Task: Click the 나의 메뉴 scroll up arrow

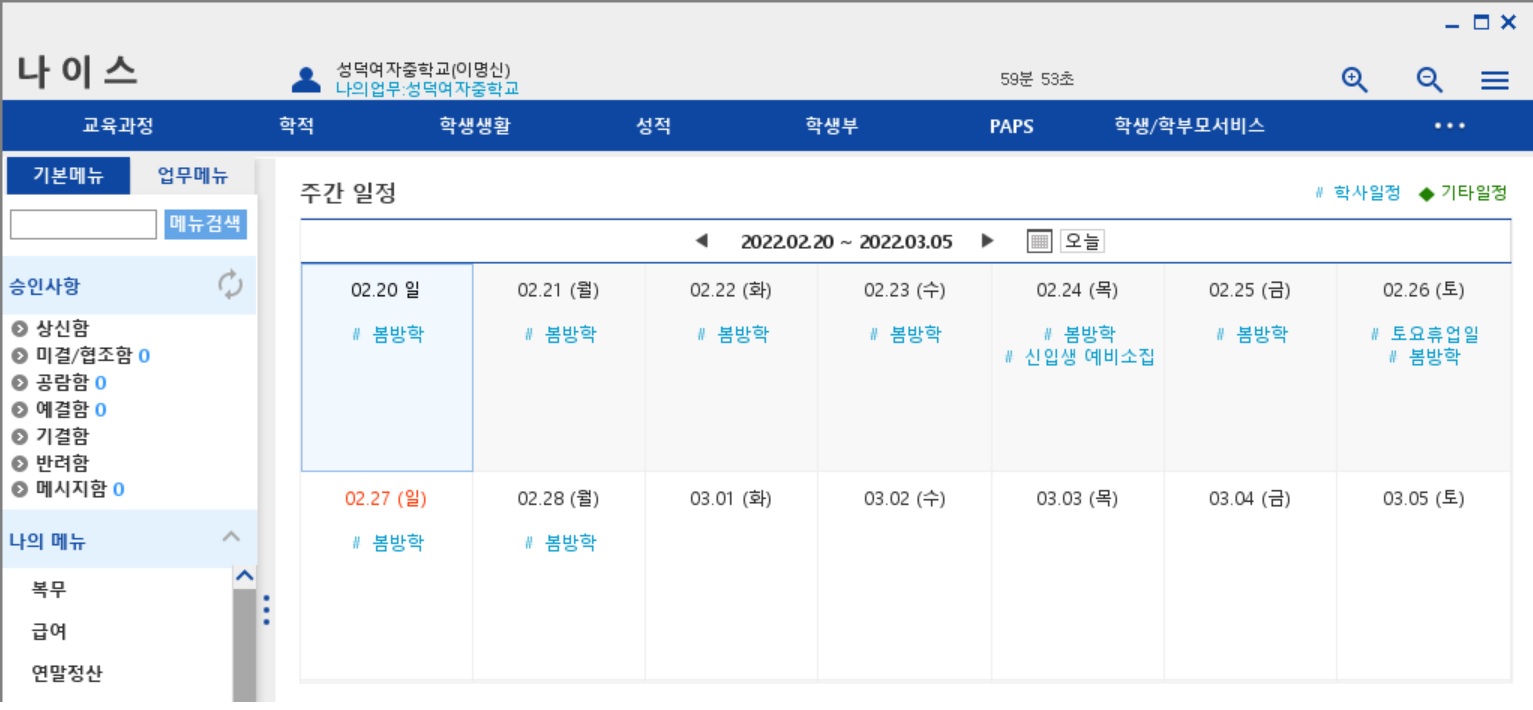Action: pos(244,576)
